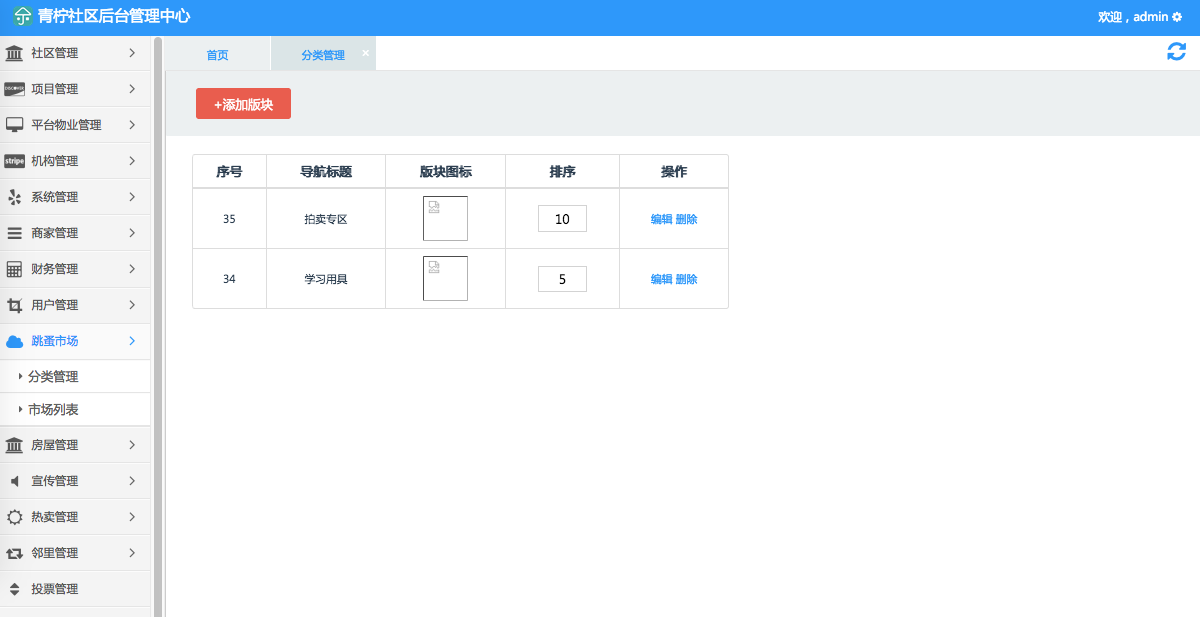Image resolution: width=1200 pixels, height=617 pixels.
Task: Open the 财务管理 menu label
Action: click(55, 269)
